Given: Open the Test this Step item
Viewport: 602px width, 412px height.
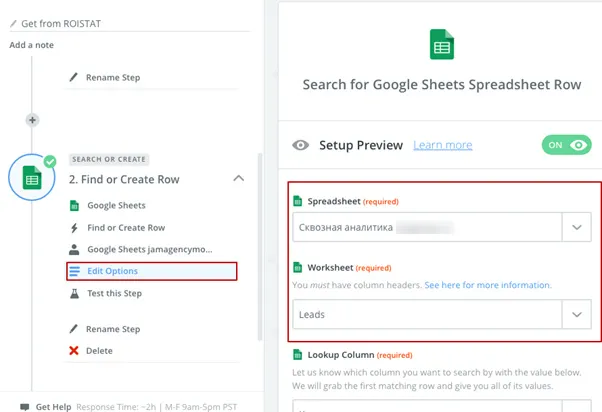Looking at the screenshot, I should click(114, 293).
